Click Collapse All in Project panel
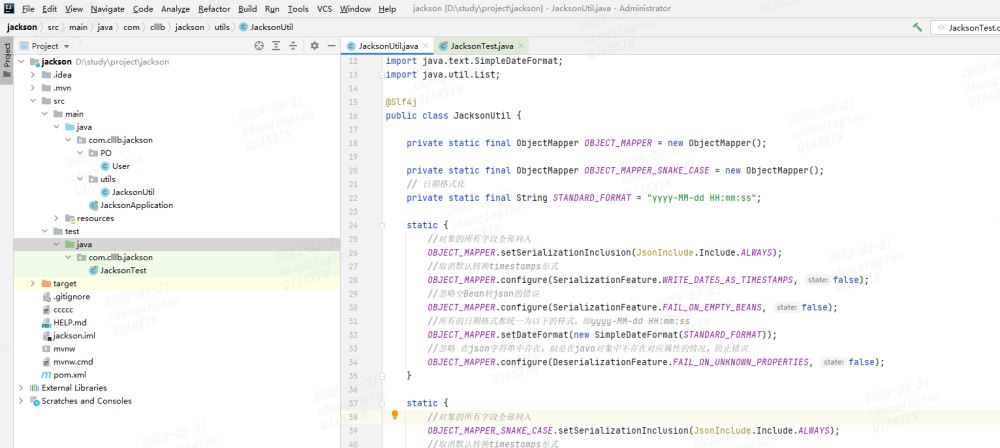 click(294, 46)
